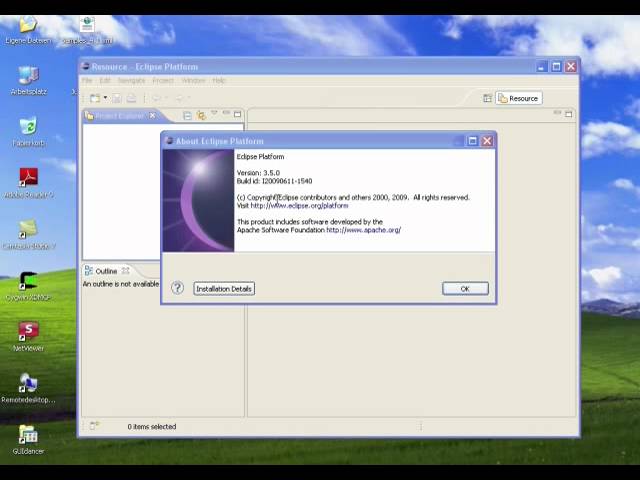Viewport: 640px width, 480px height.
Task: Close the About Eclipse Platform dialog
Action: [x=487, y=141]
